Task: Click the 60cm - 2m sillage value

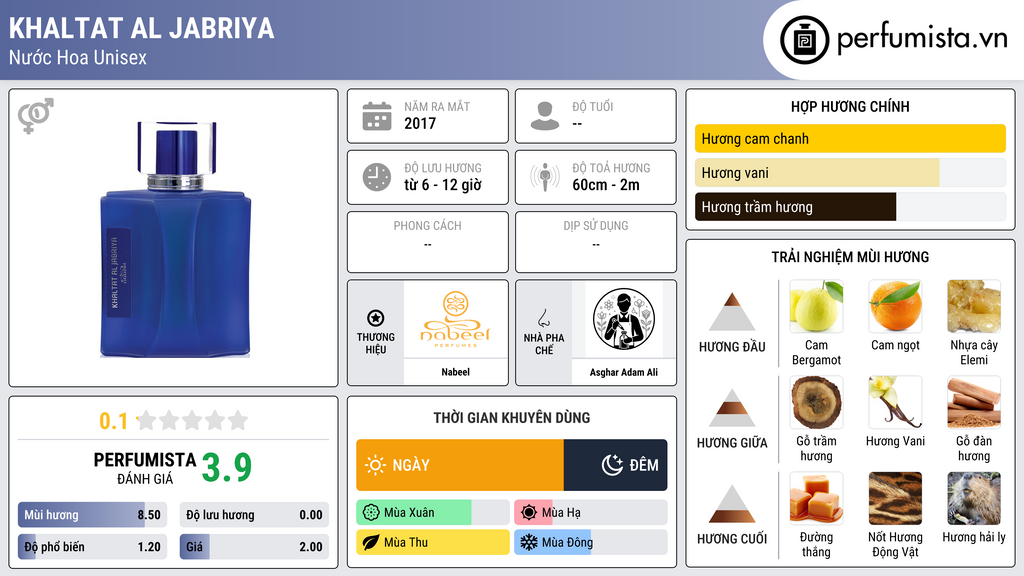Action: tap(606, 185)
